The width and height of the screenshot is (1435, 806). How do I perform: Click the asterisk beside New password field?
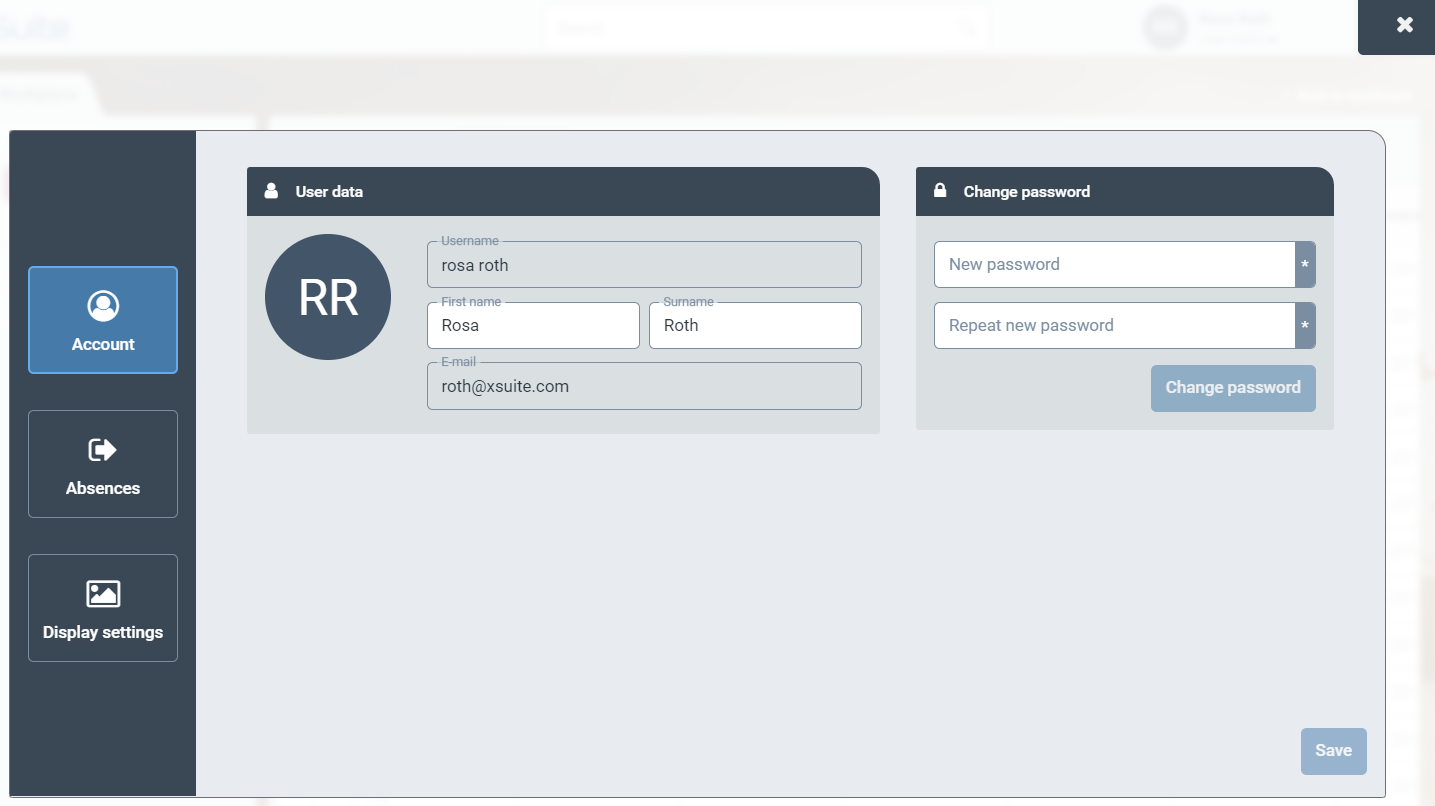pyautogui.click(x=1305, y=265)
